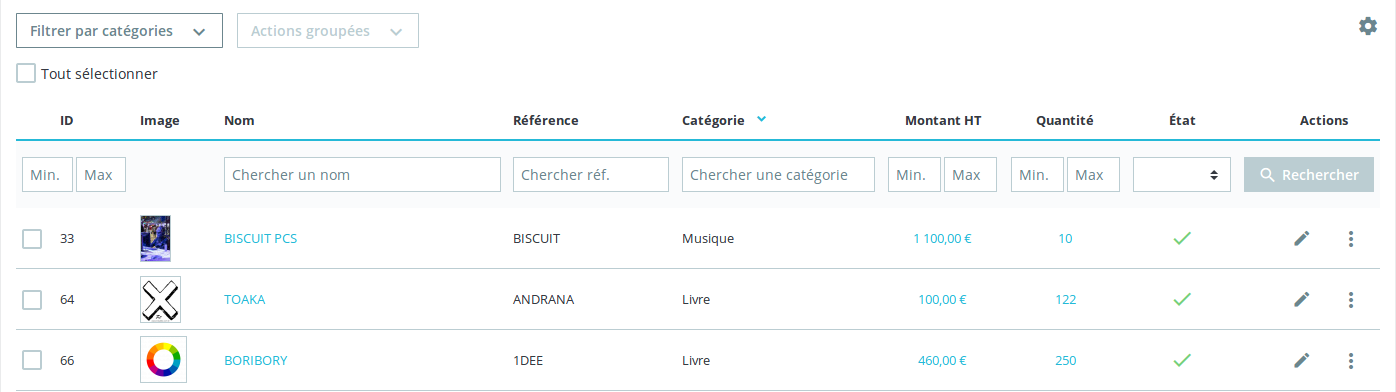Open the État filter select box

click(1182, 175)
